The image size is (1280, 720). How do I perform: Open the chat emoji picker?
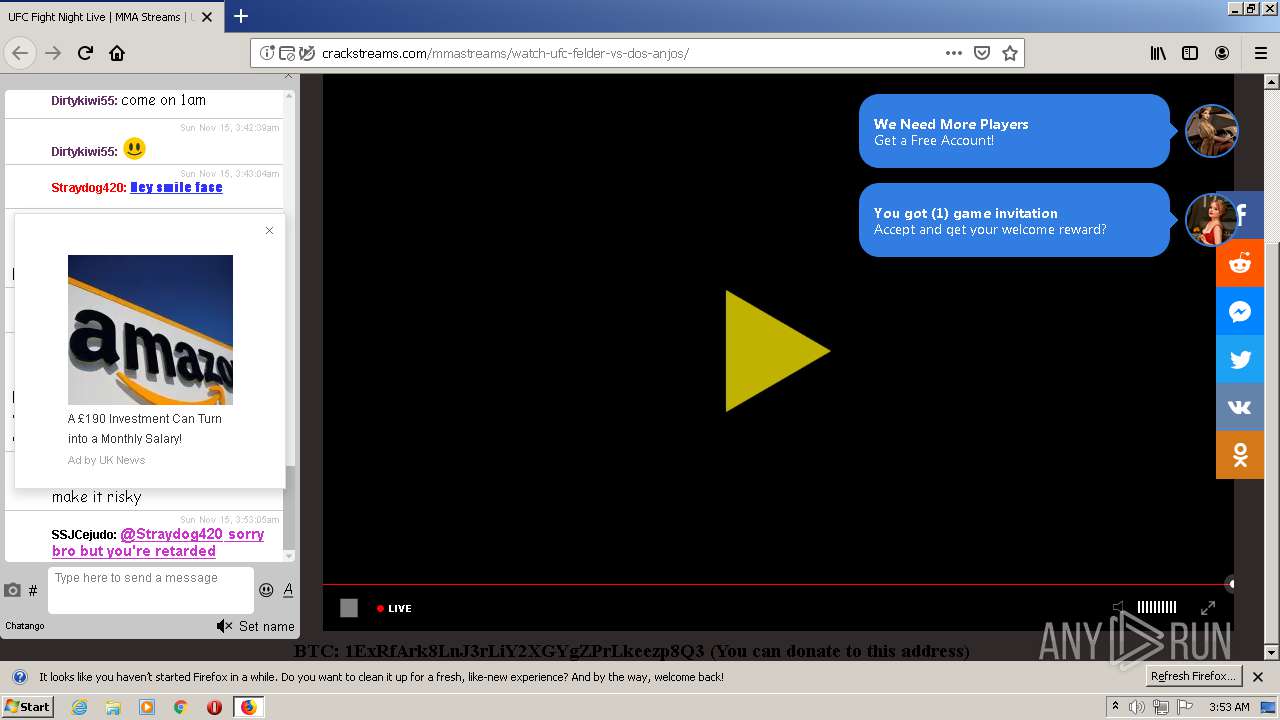pos(266,590)
